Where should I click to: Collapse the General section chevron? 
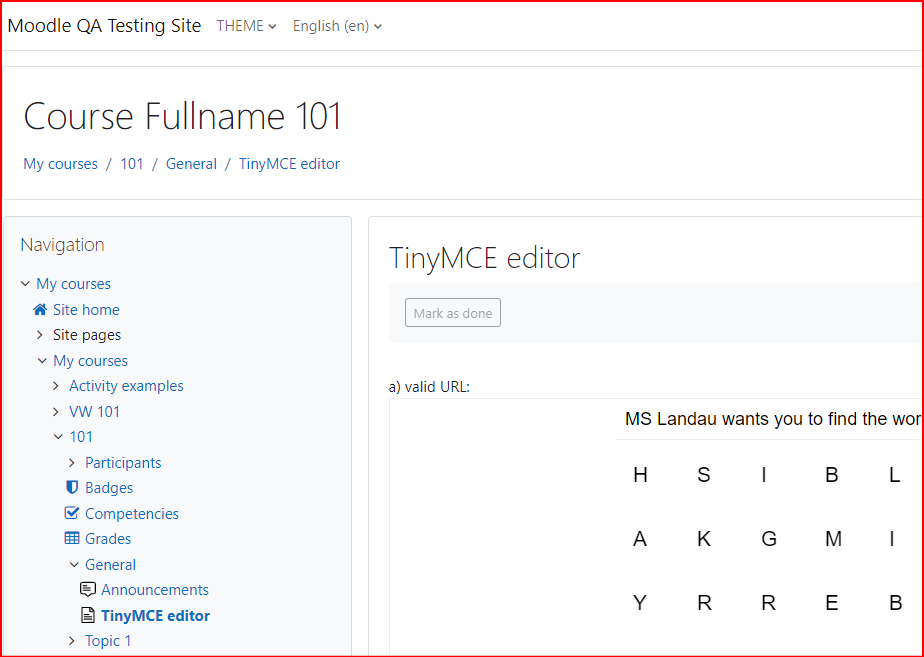pos(74,564)
